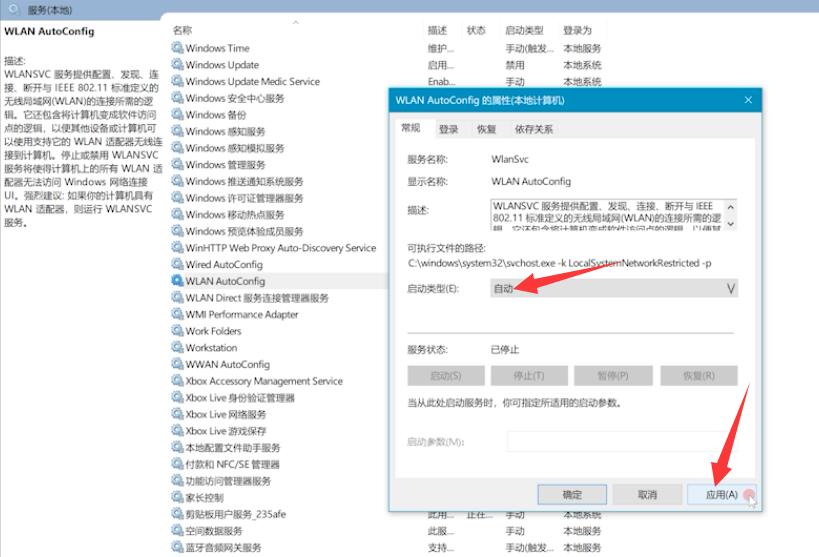The width and height of the screenshot is (819, 557).
Task: Click the gear icon beside Windows Time
Action: (x=178, y=48)
